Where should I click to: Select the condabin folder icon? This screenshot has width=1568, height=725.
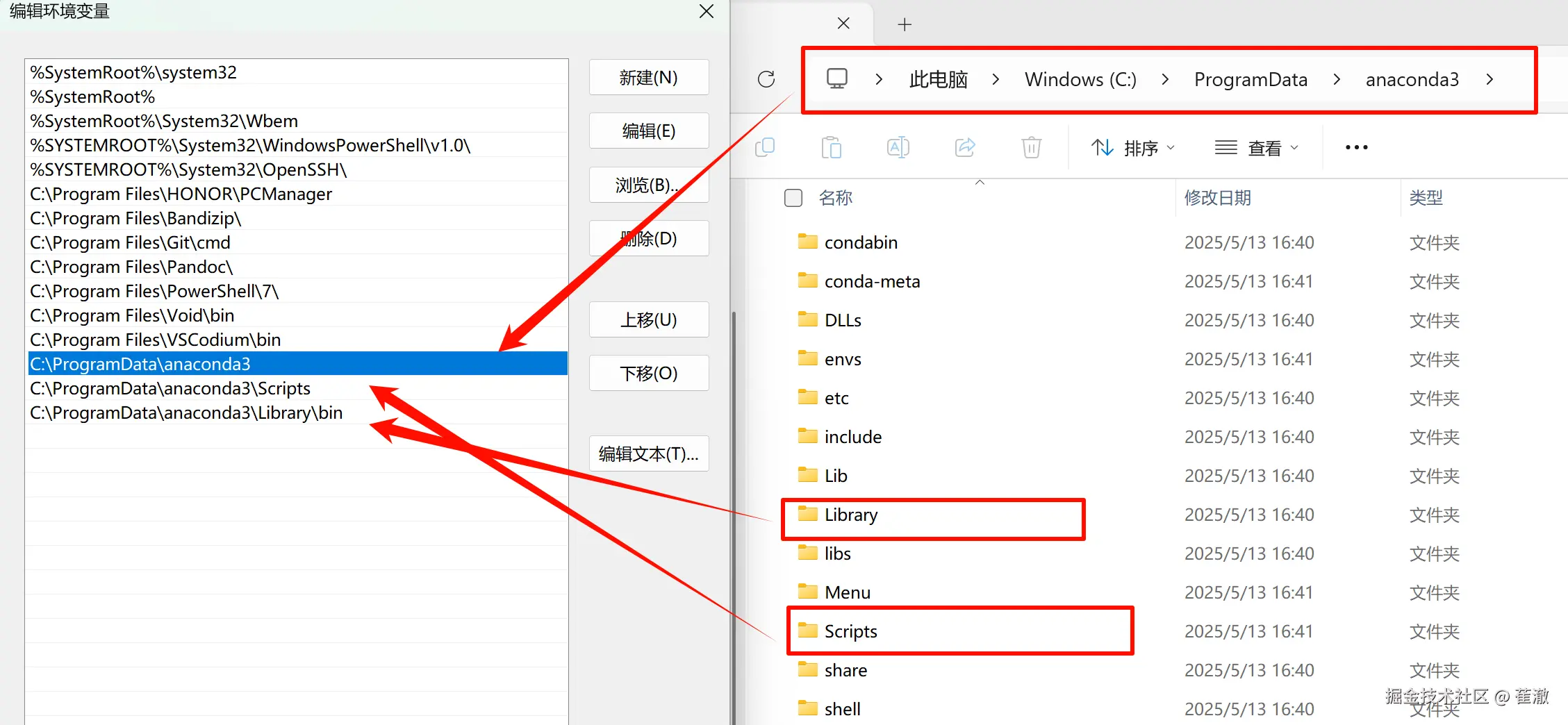tap(807, 242)
